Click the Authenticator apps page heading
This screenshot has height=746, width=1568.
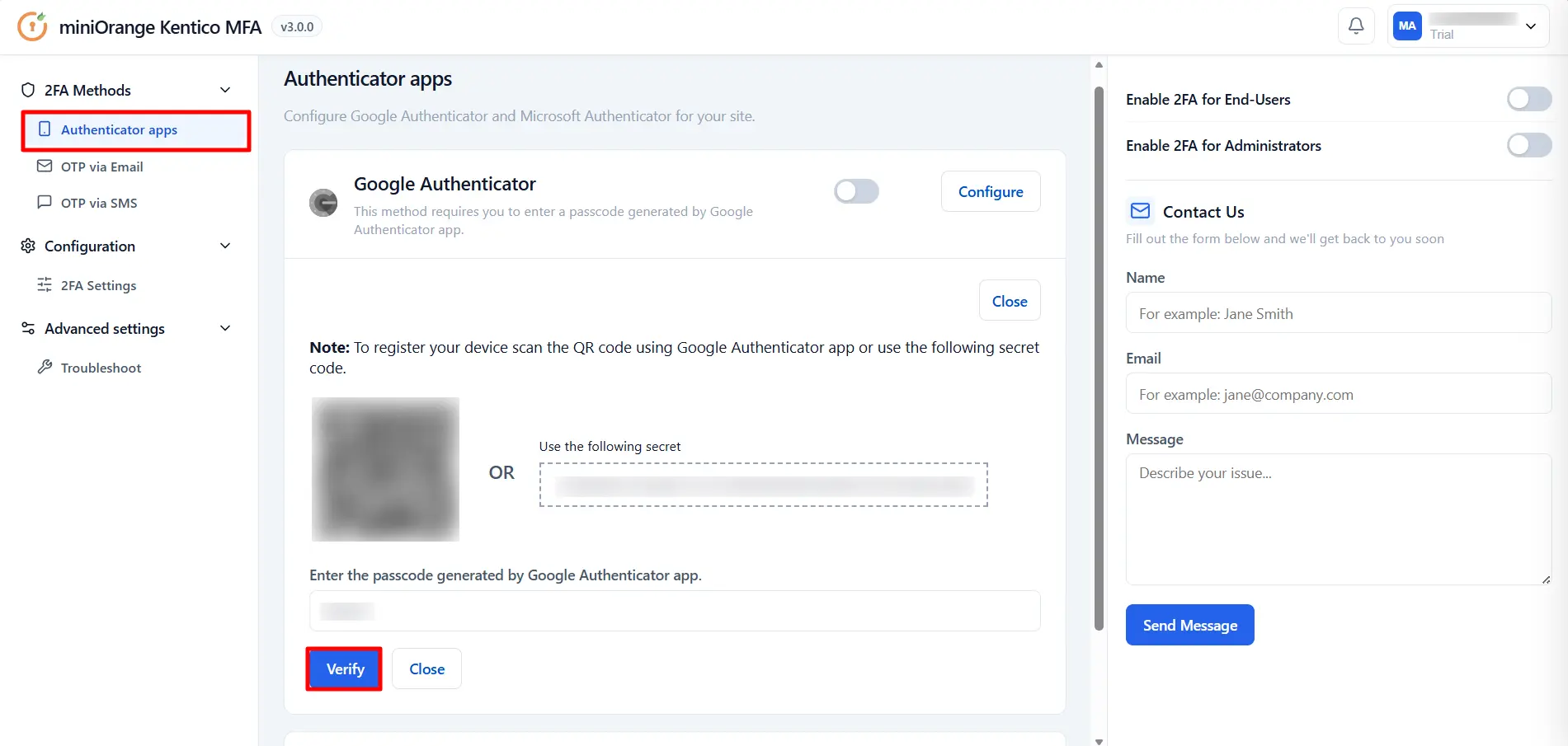368,79
